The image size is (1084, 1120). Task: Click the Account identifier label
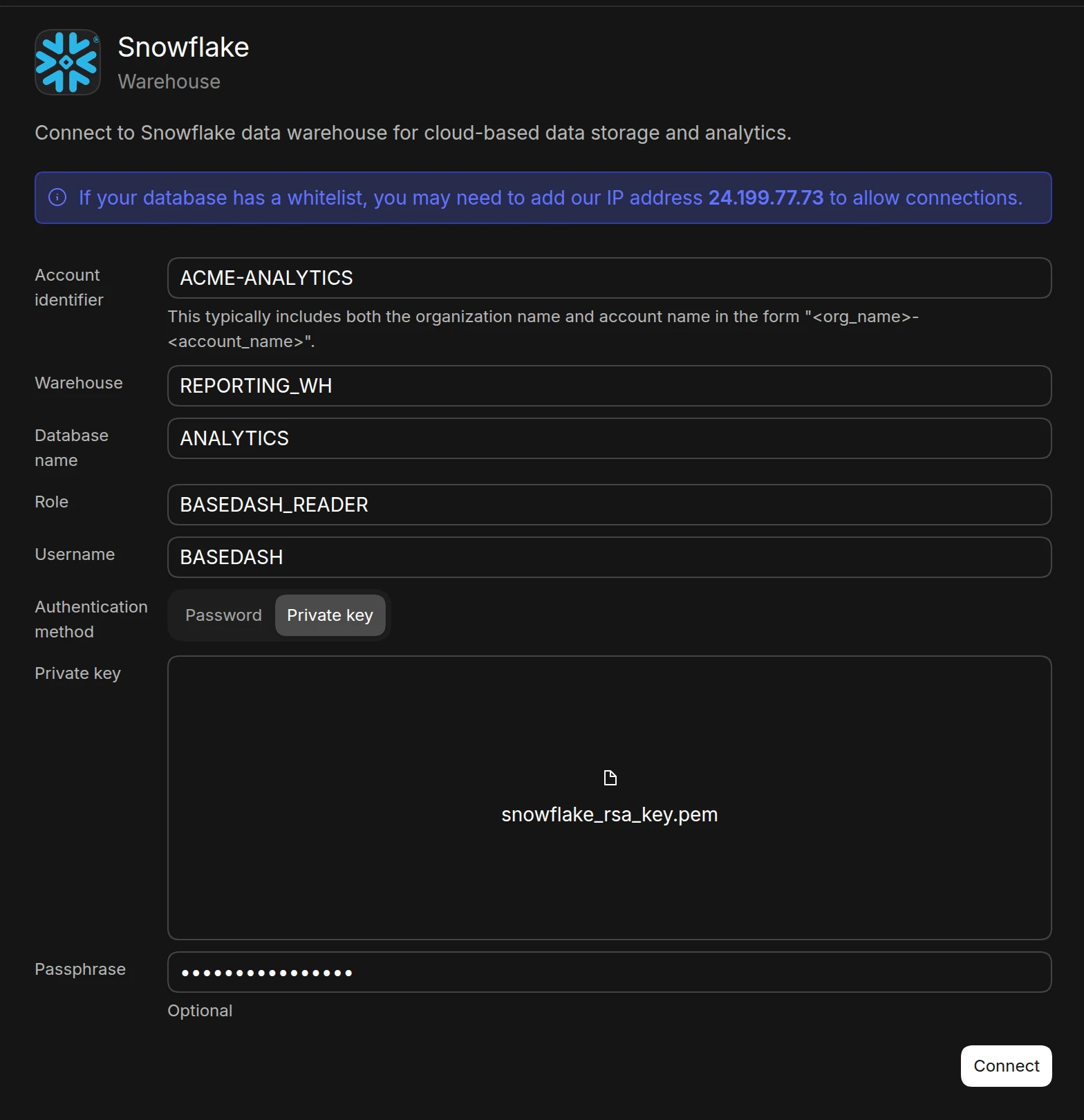click(69, 288)
